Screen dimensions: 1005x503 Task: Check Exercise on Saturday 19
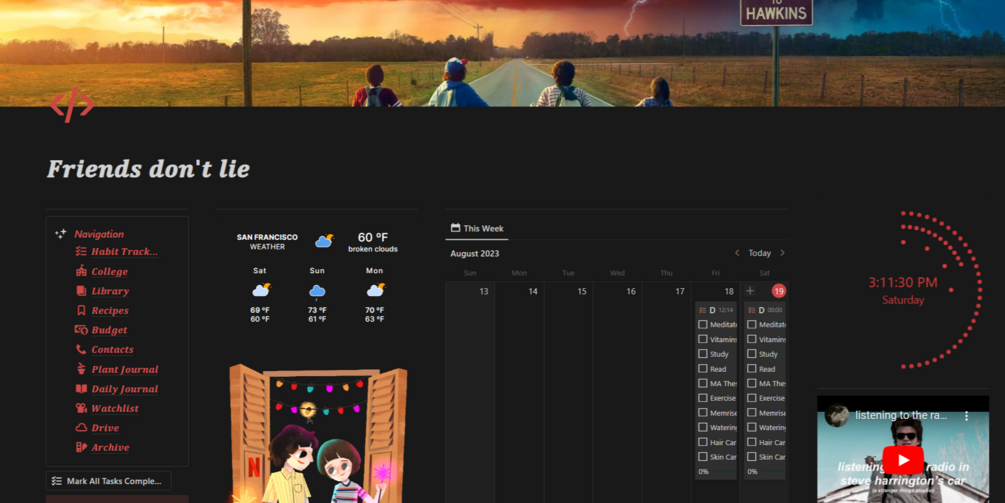[752, 398]
